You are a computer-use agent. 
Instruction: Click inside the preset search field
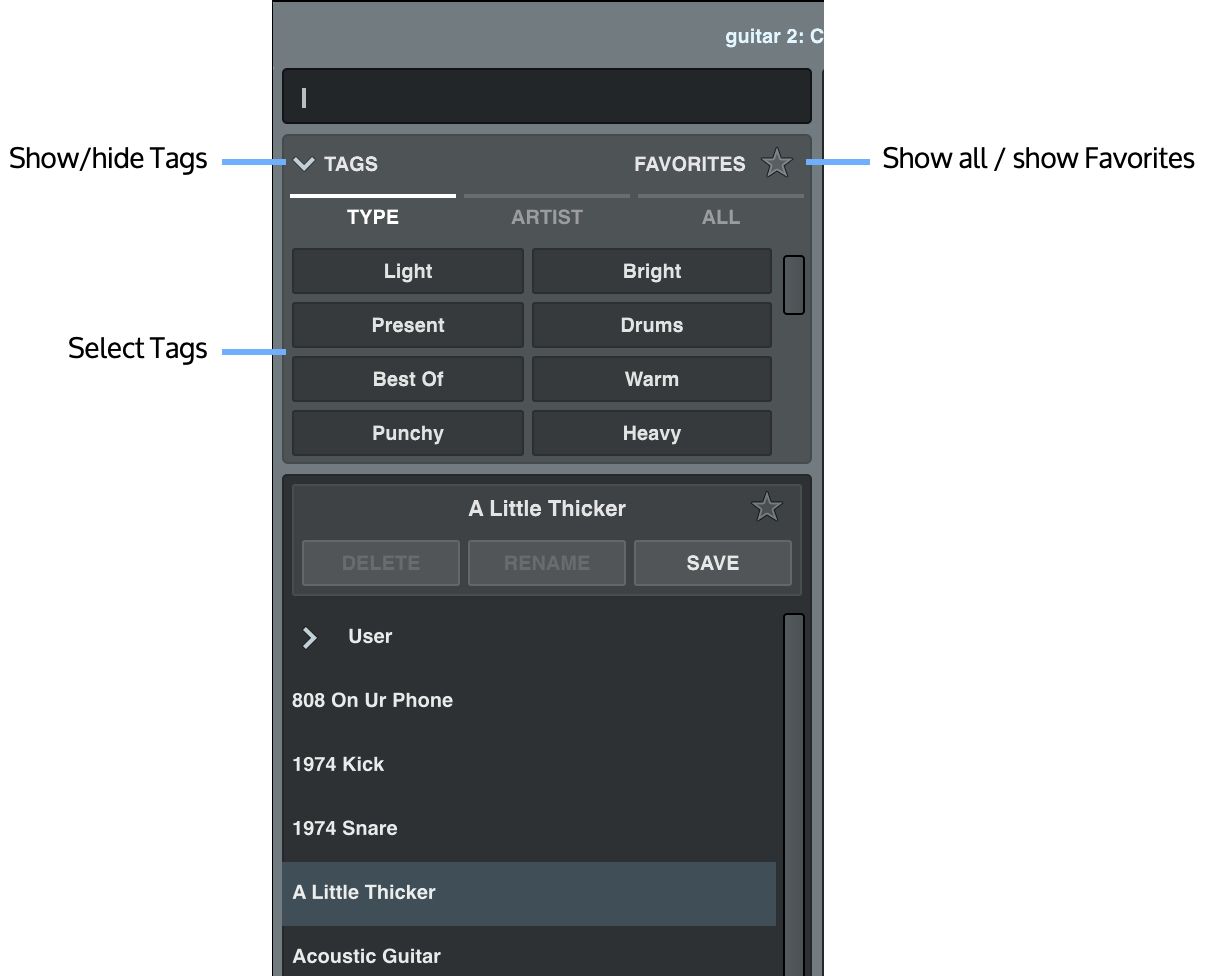[x=546, y=95]
